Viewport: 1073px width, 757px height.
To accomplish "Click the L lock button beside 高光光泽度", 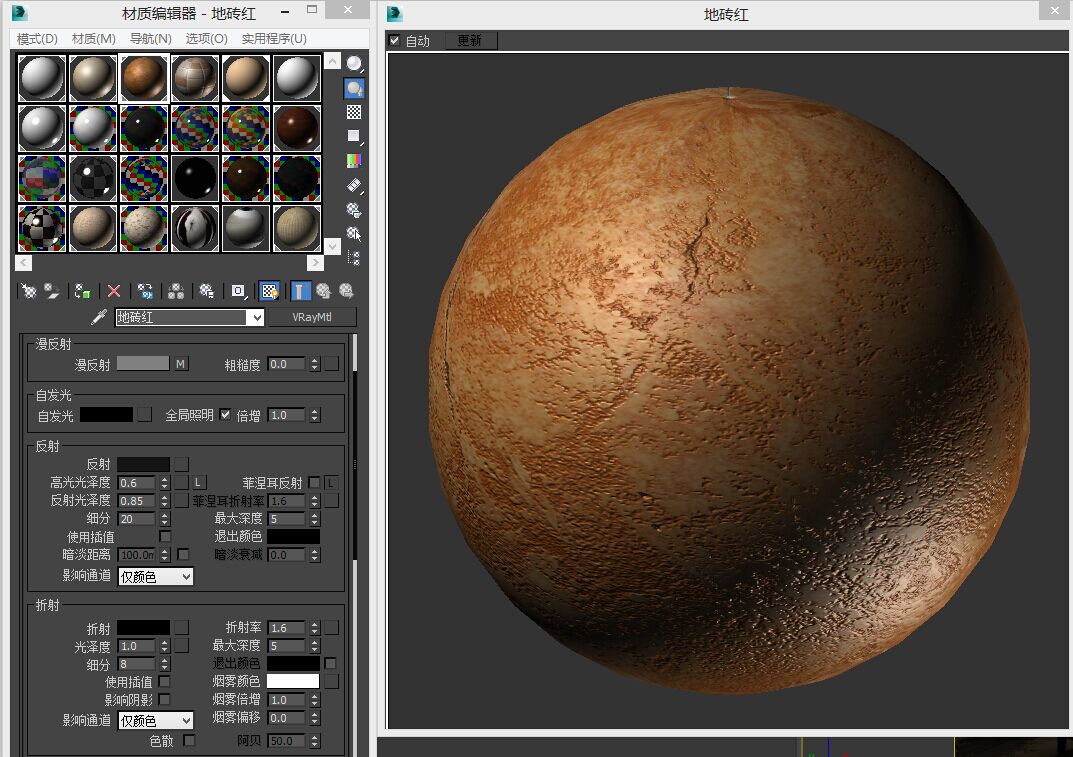I will tap(197, 483).
